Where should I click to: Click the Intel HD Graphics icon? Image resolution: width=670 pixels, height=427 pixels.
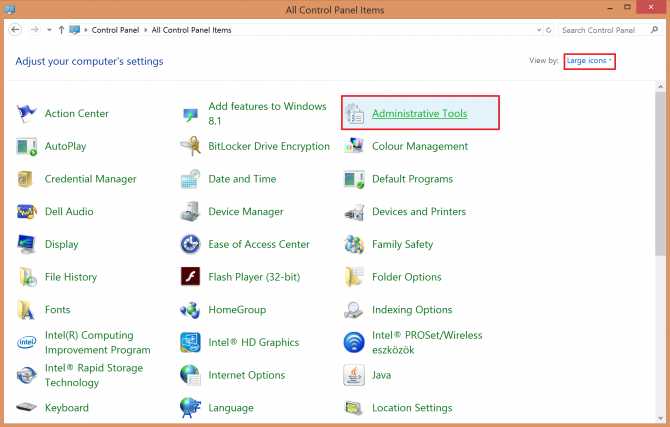(x=190, y=342)
